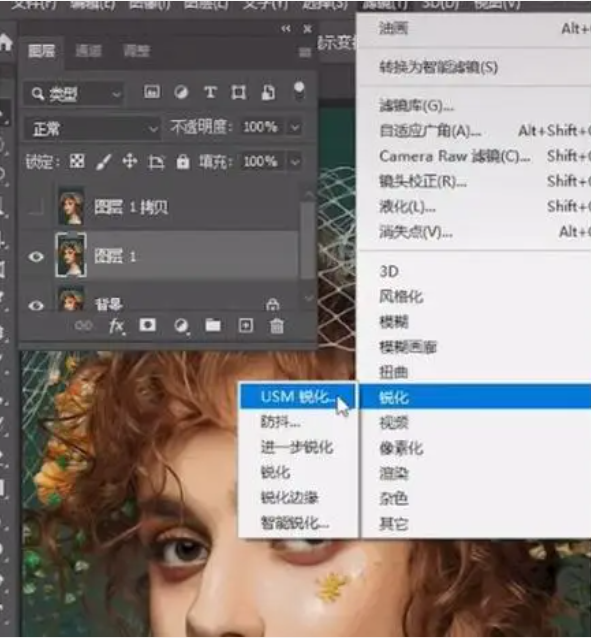
Task: Add a layer style via fx icon
Action: point(117,326)
